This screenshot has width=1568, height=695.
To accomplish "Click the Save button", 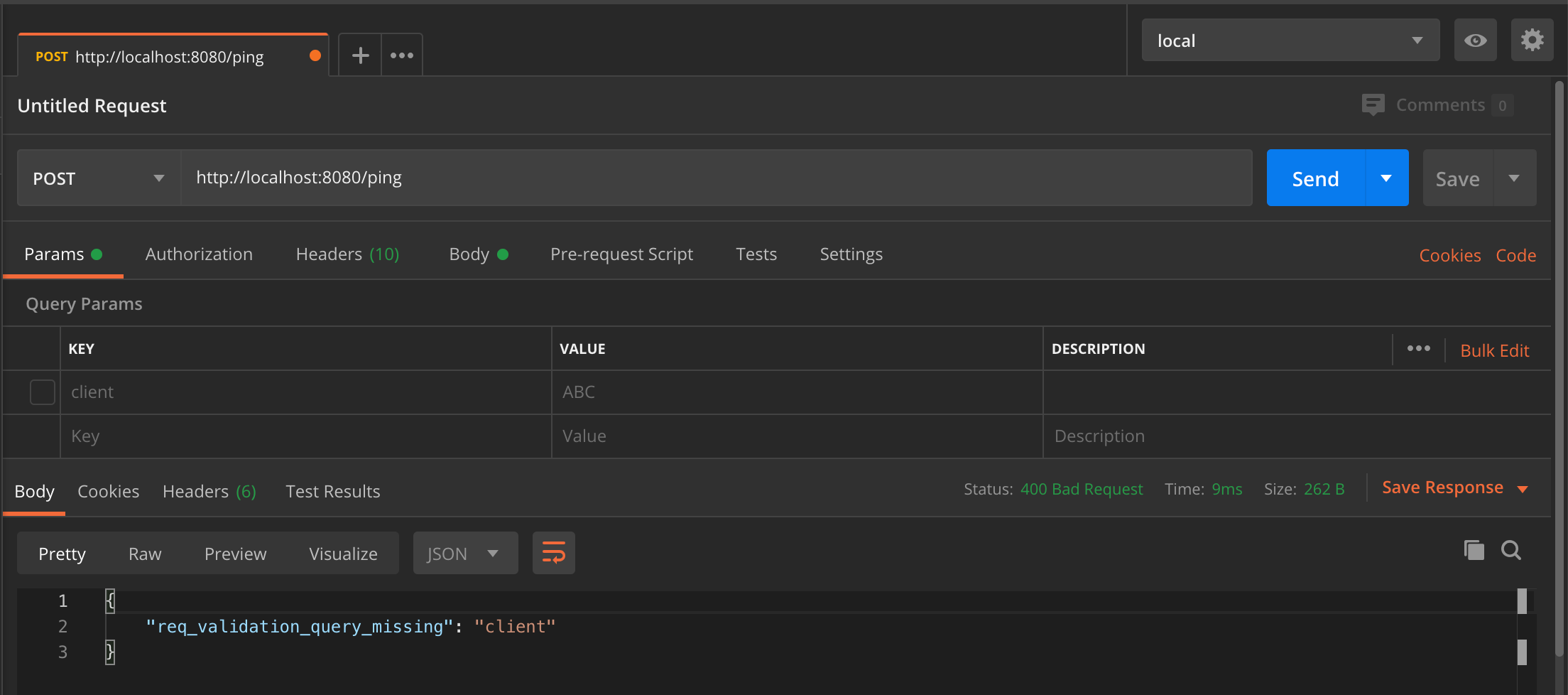I will (1457, 178).
